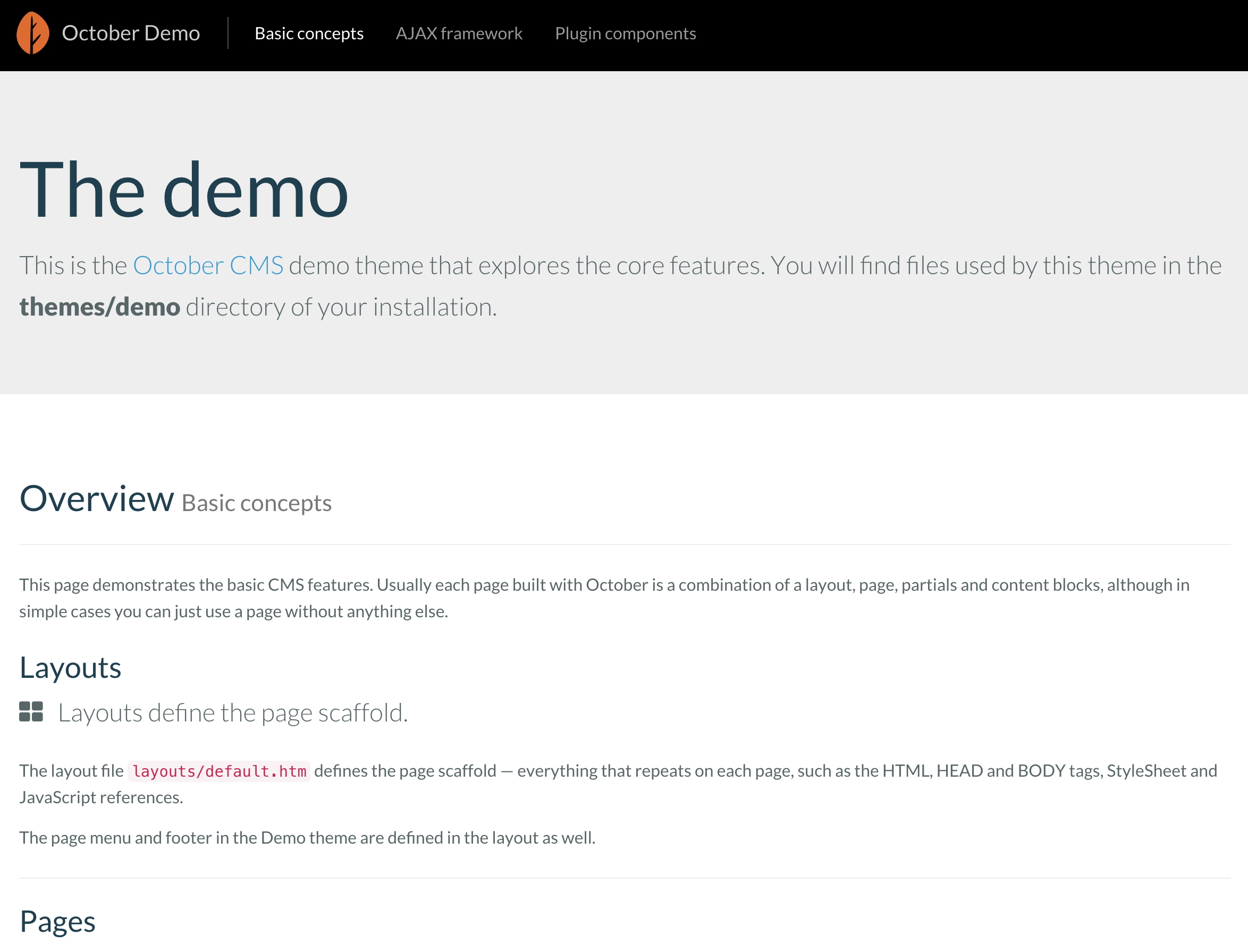Open the AJAX framework page
This screenshot has width=1248, height=952.
(459, 33)
